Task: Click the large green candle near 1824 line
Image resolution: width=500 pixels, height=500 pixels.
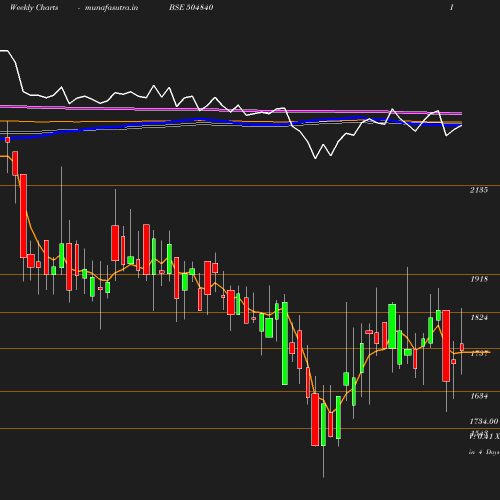Action: pos(285,343)
